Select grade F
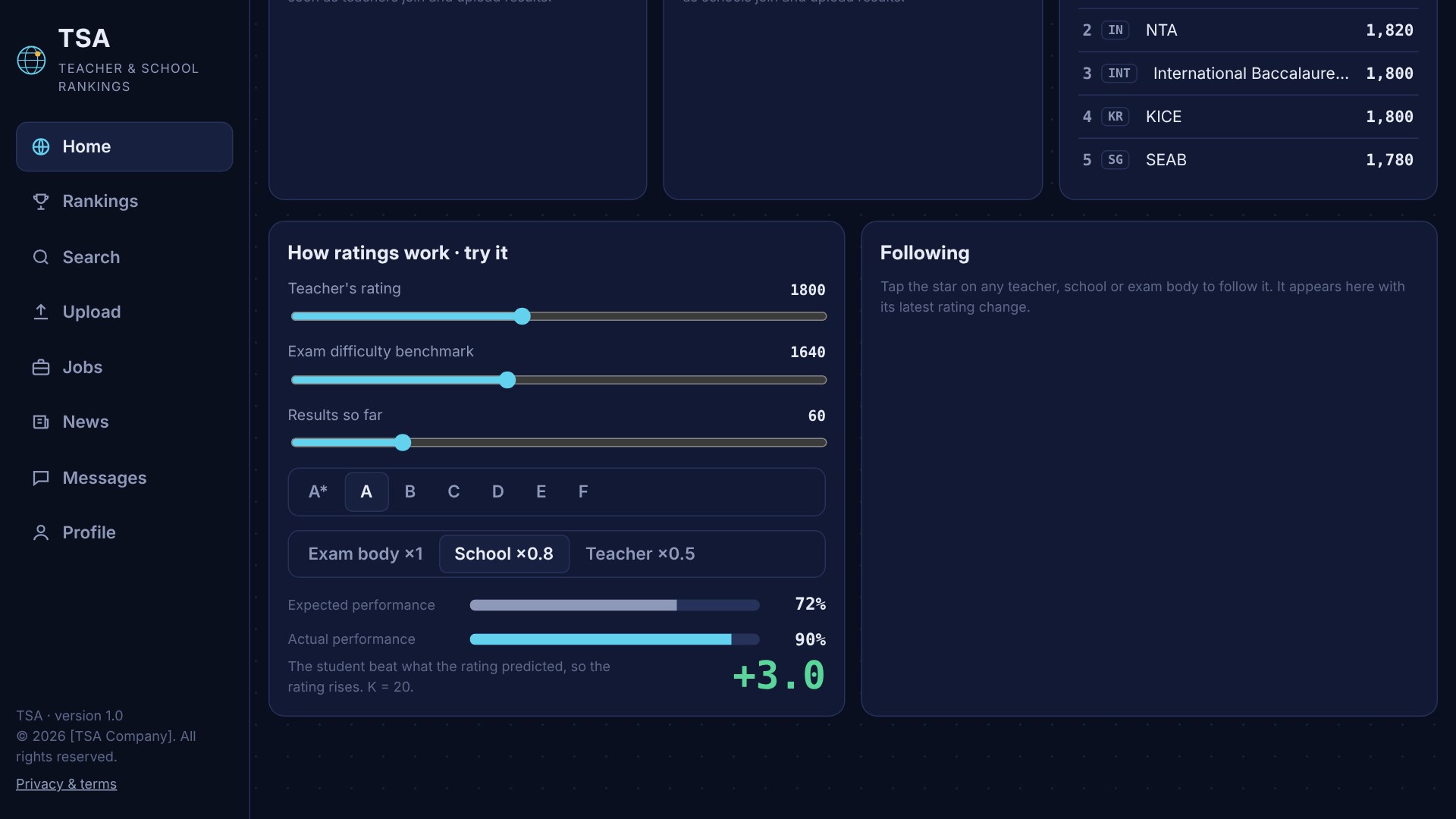1456x819 pixels. tap(583, 491)
